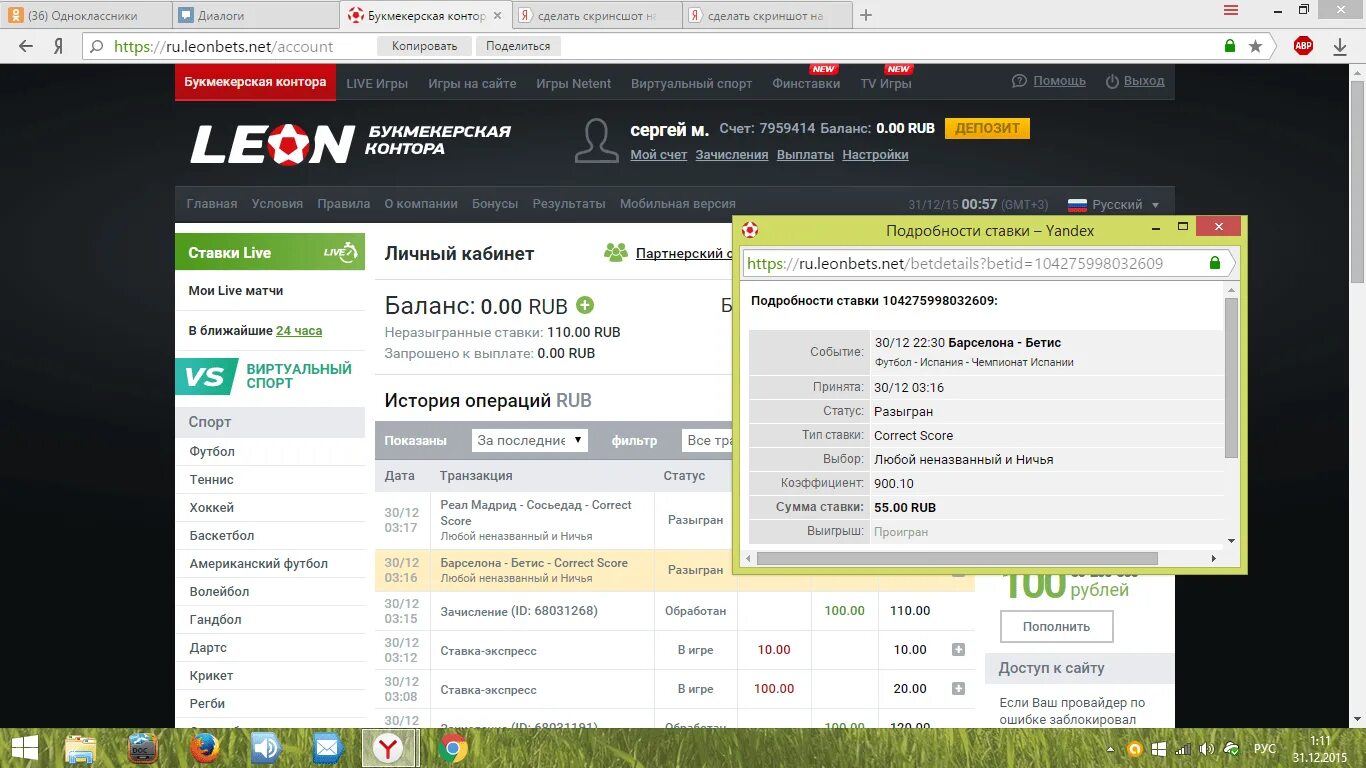Open File Explorer from taskbar
This screenshot has height=768, width=1366.
pyautogui.click(x=80, y=748)
